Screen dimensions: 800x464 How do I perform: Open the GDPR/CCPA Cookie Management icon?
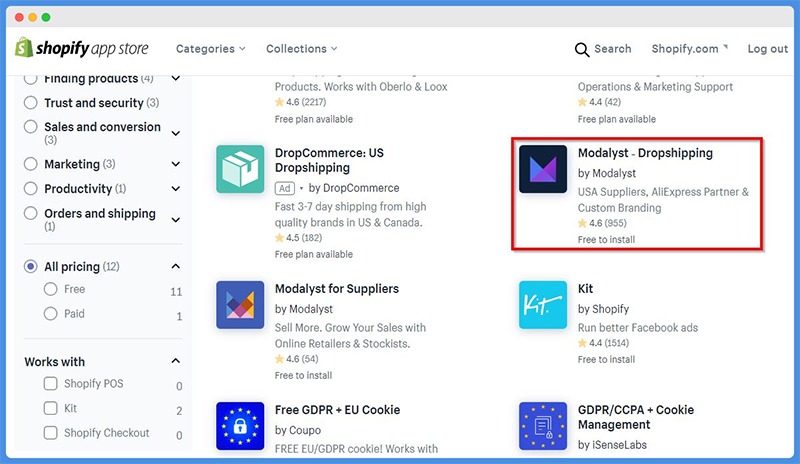(x=543, y=426)
